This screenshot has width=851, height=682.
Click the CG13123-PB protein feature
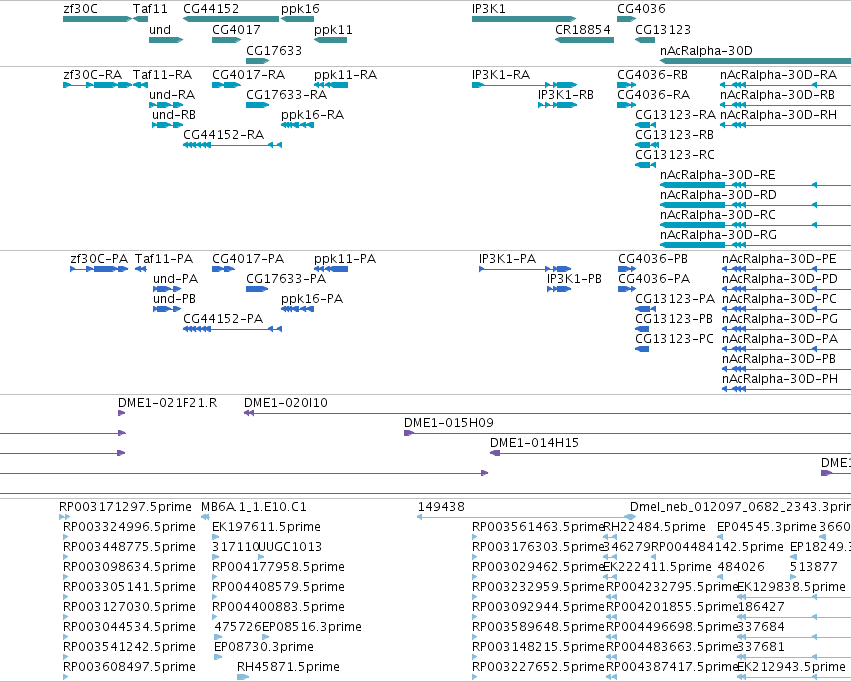coord(642,329)
